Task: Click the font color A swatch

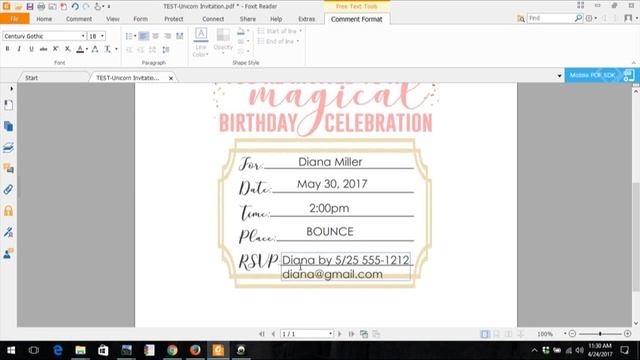Action: 80,49
